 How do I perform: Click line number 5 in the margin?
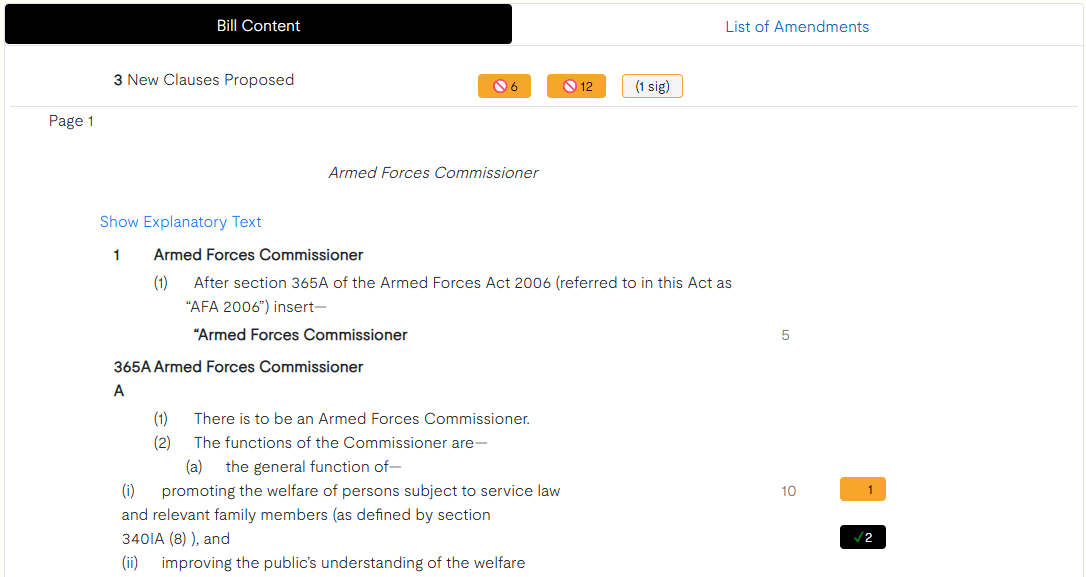point(785,335)
